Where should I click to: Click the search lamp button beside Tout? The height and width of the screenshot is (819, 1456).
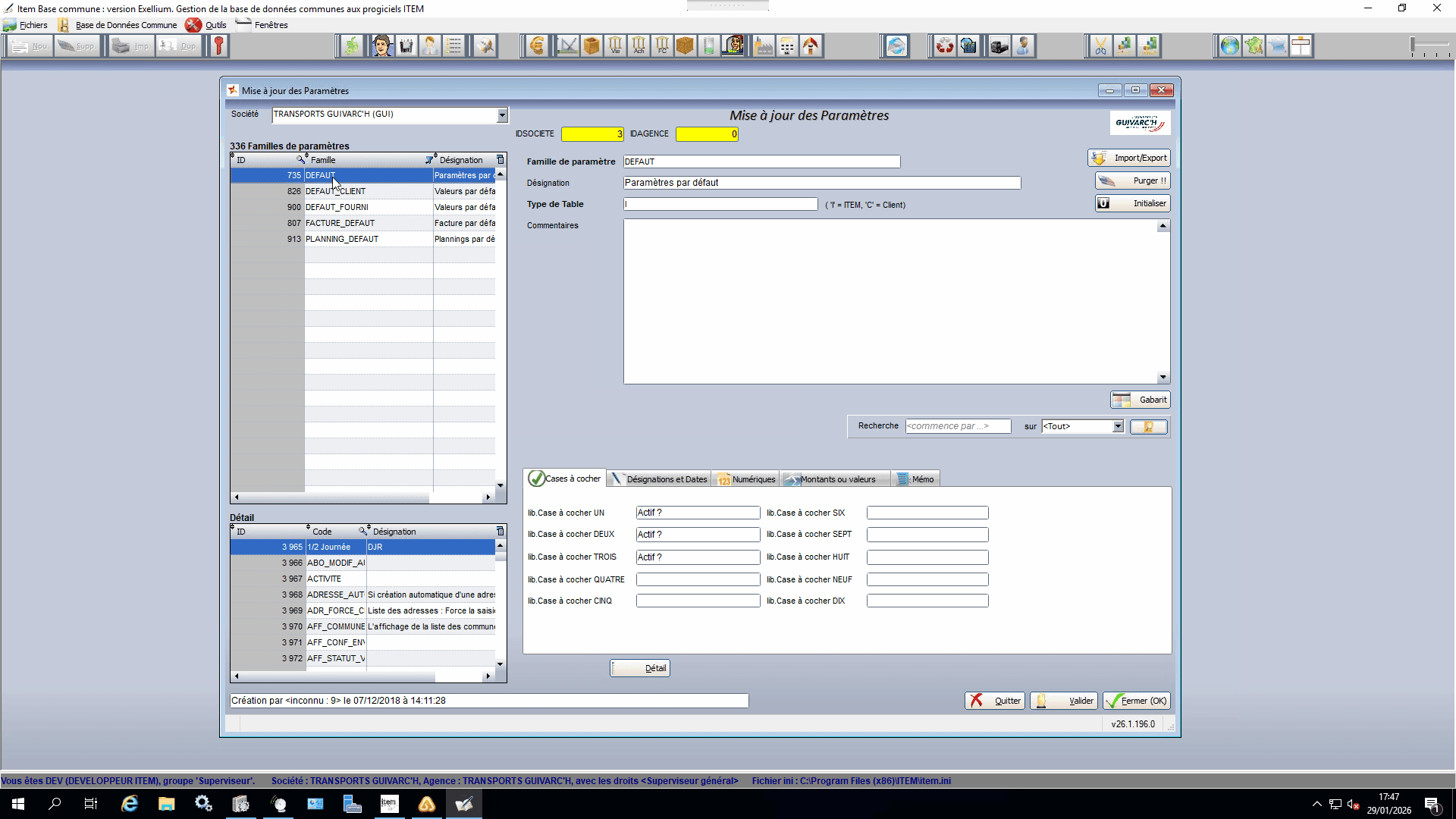tap(1149, 427)
